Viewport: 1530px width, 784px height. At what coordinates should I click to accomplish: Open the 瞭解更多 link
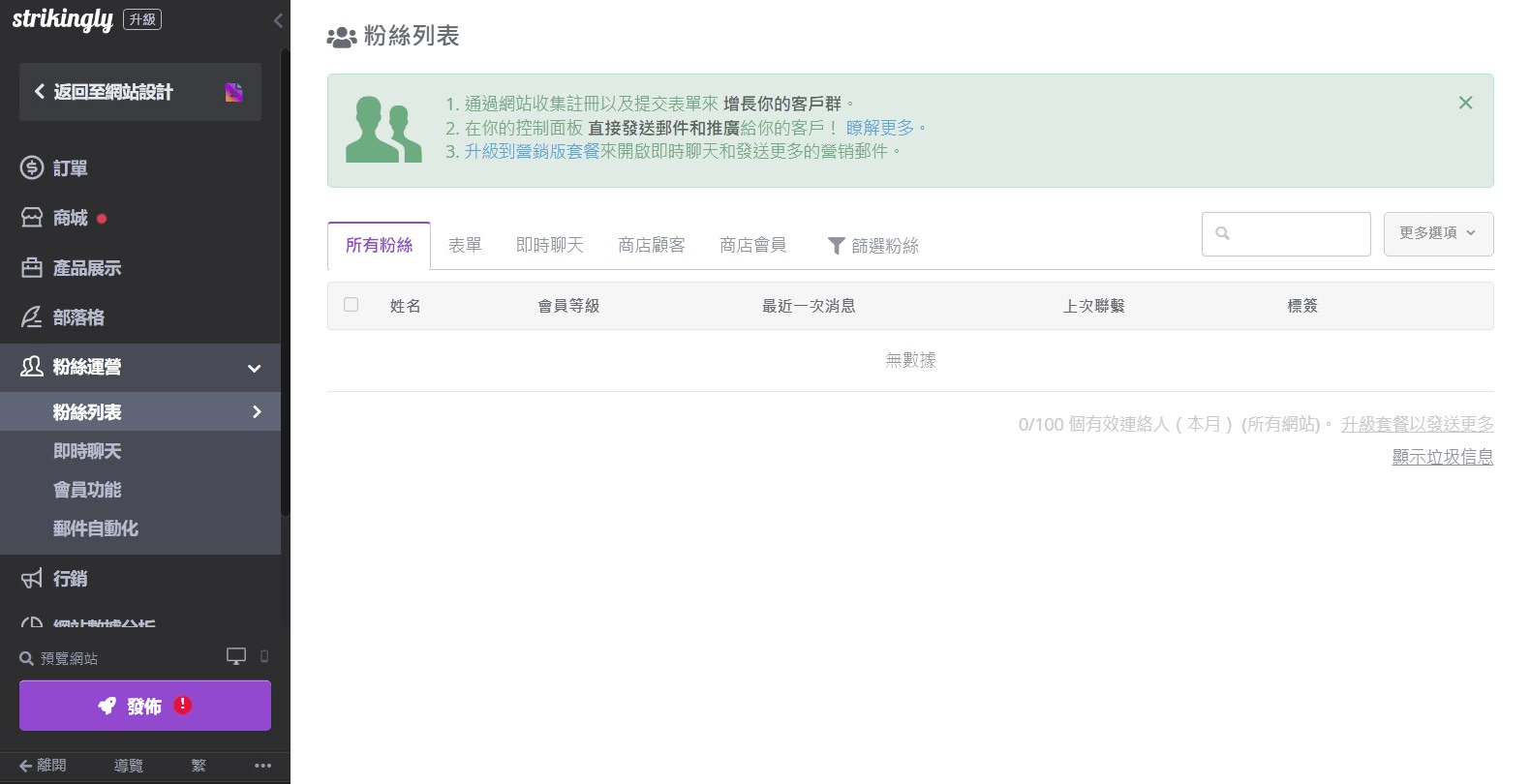(880, 127)
